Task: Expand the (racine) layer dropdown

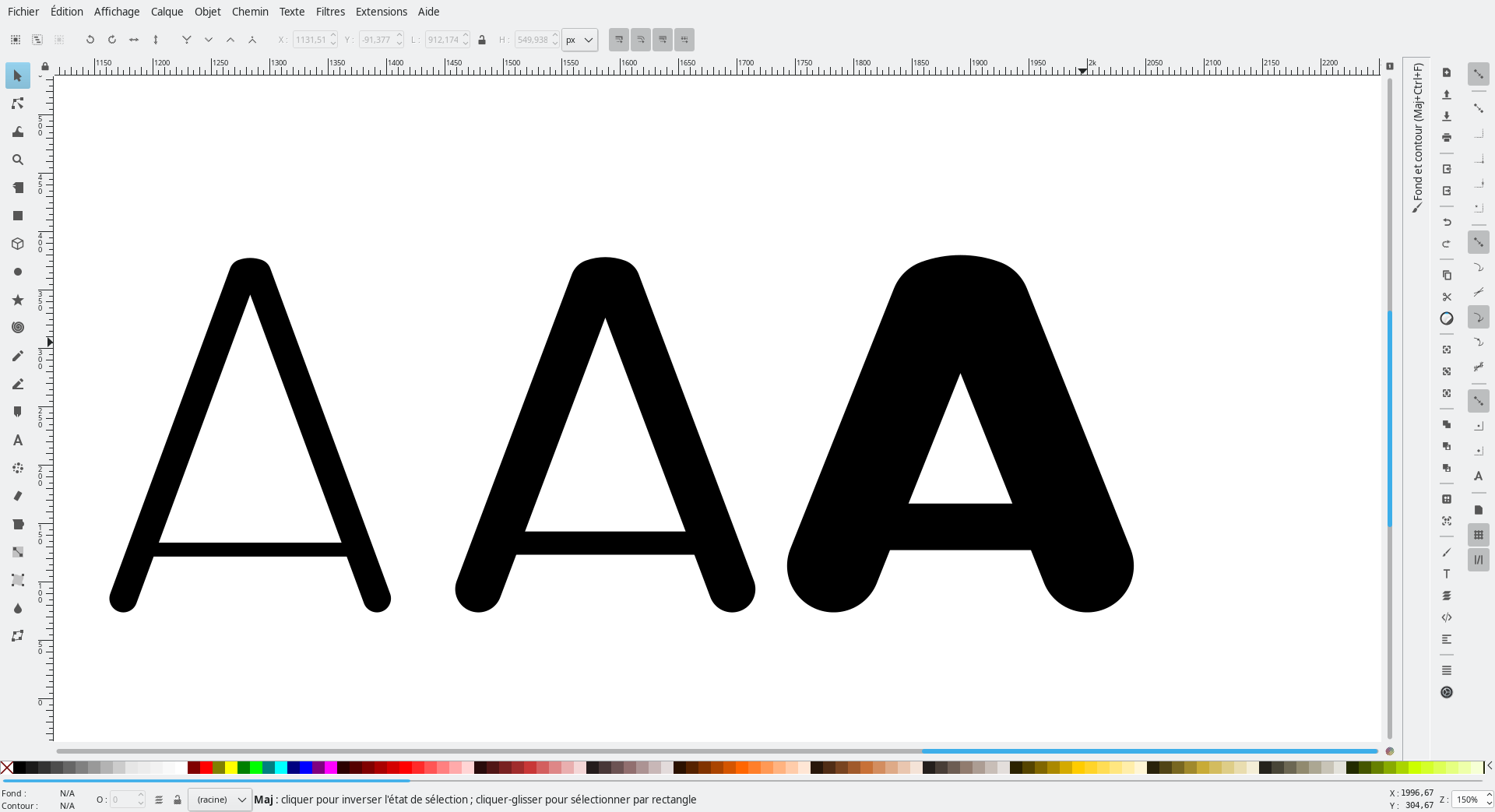Action: 220,800
